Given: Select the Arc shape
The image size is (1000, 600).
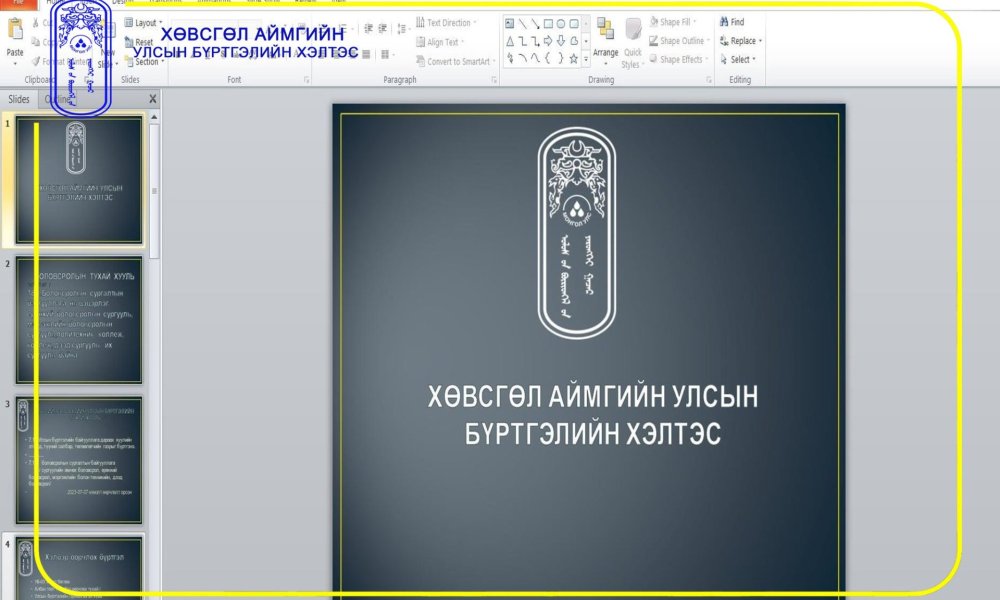Looking at the screenshot, I should tap(522, 59).
